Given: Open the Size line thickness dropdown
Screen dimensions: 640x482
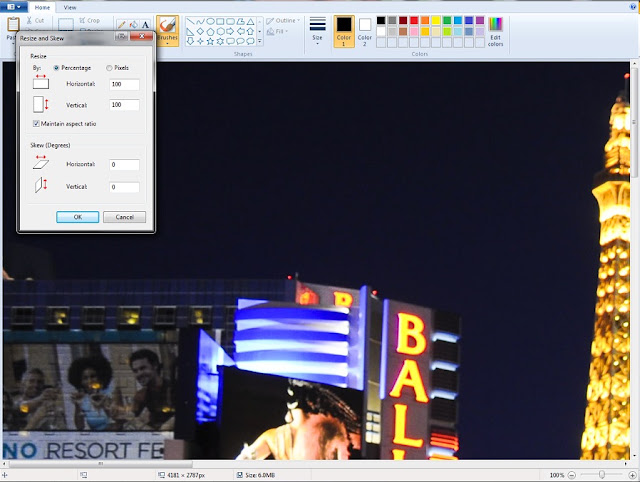Looking at the screenshot, I should (317, 31).
